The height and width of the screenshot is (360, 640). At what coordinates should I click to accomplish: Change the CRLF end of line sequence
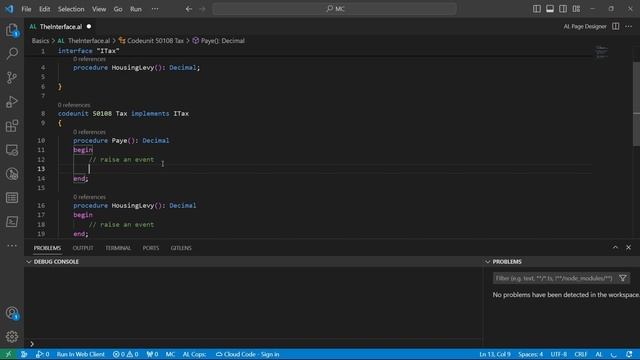coord(581,354)
